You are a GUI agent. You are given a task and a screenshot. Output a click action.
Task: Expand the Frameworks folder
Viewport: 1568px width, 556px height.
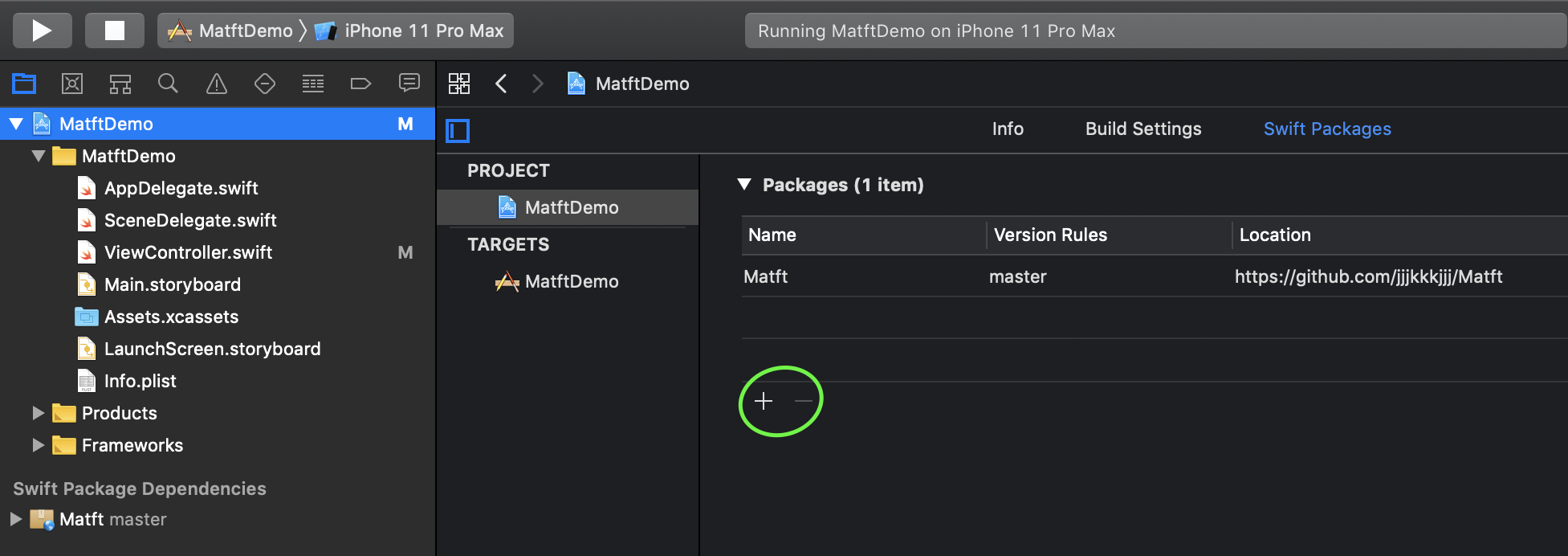pos(38,445)
